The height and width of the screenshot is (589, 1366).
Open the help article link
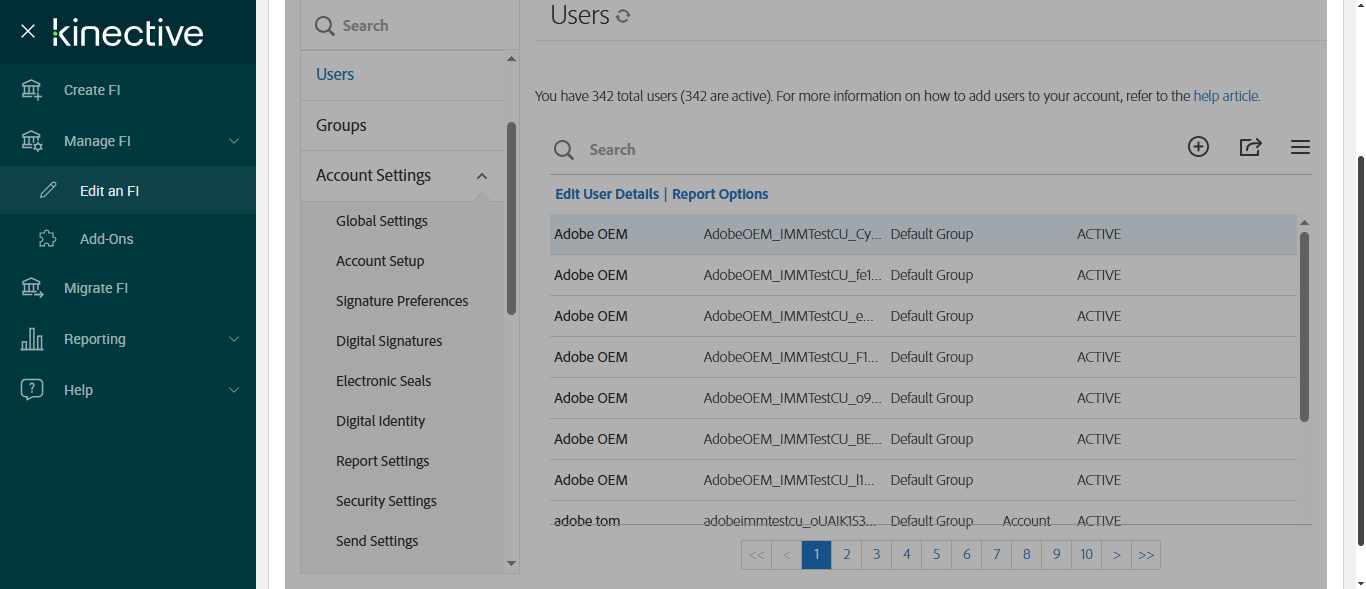(1226, 96)
